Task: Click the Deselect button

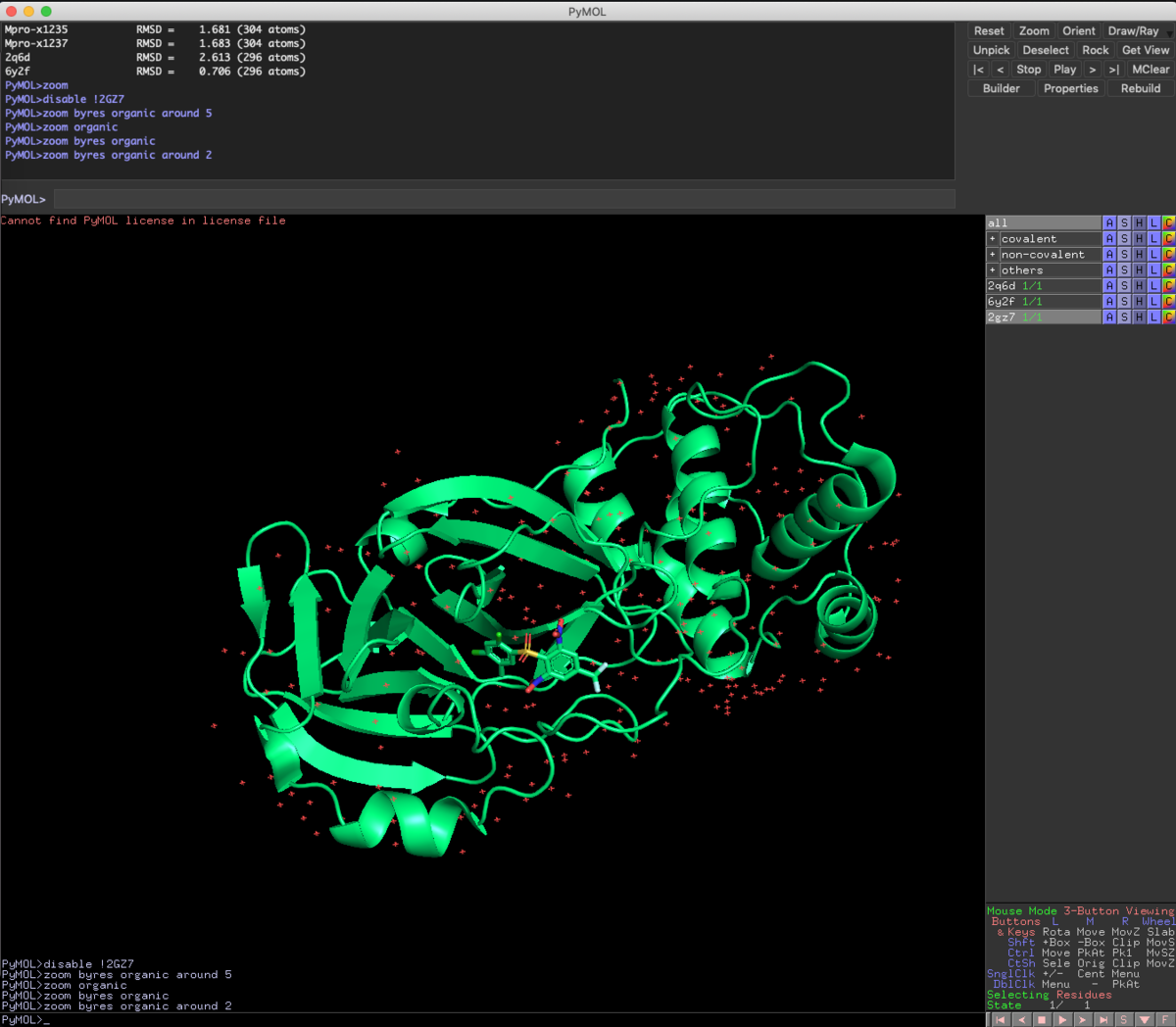Action: (1046, 50)
